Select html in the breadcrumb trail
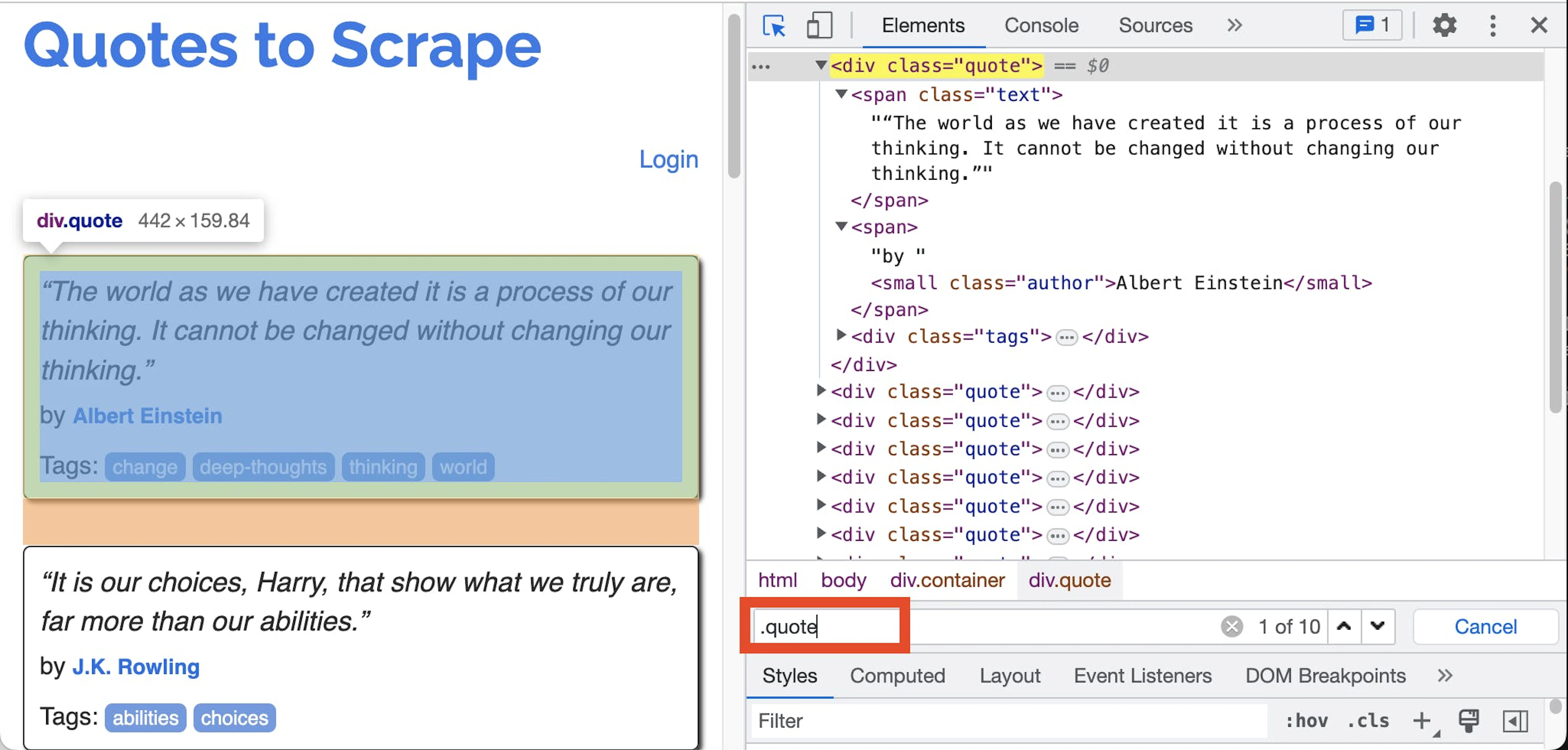The image size is (1568, 750). [777, 580]
